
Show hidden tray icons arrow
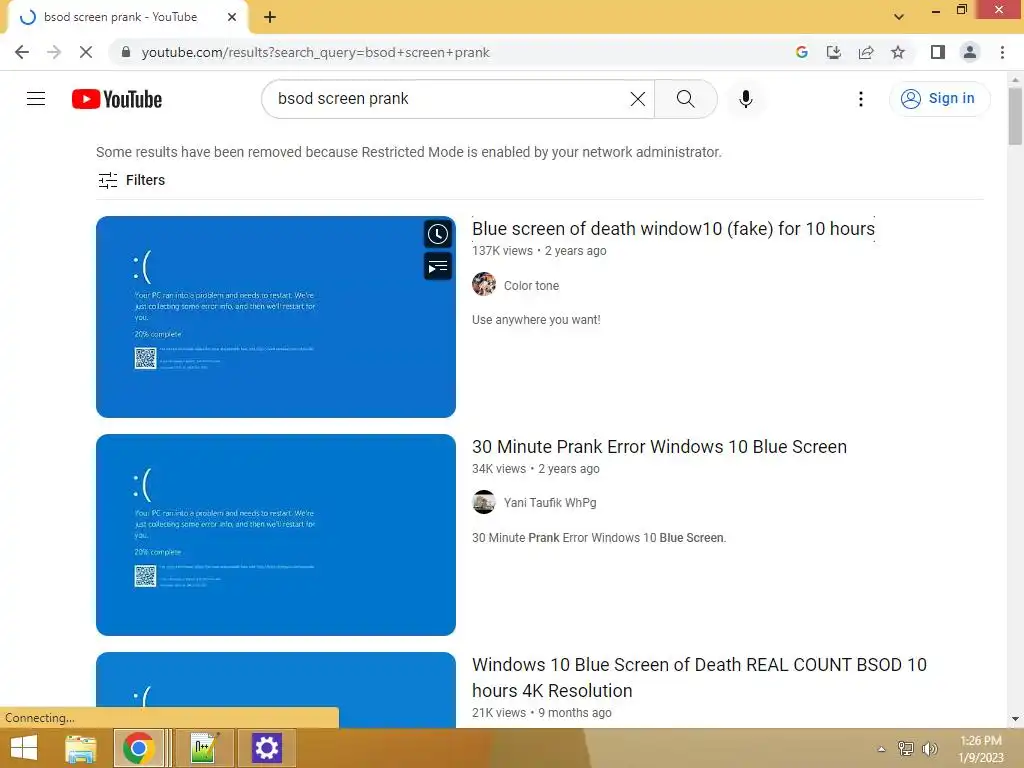(x=881, y=749)
